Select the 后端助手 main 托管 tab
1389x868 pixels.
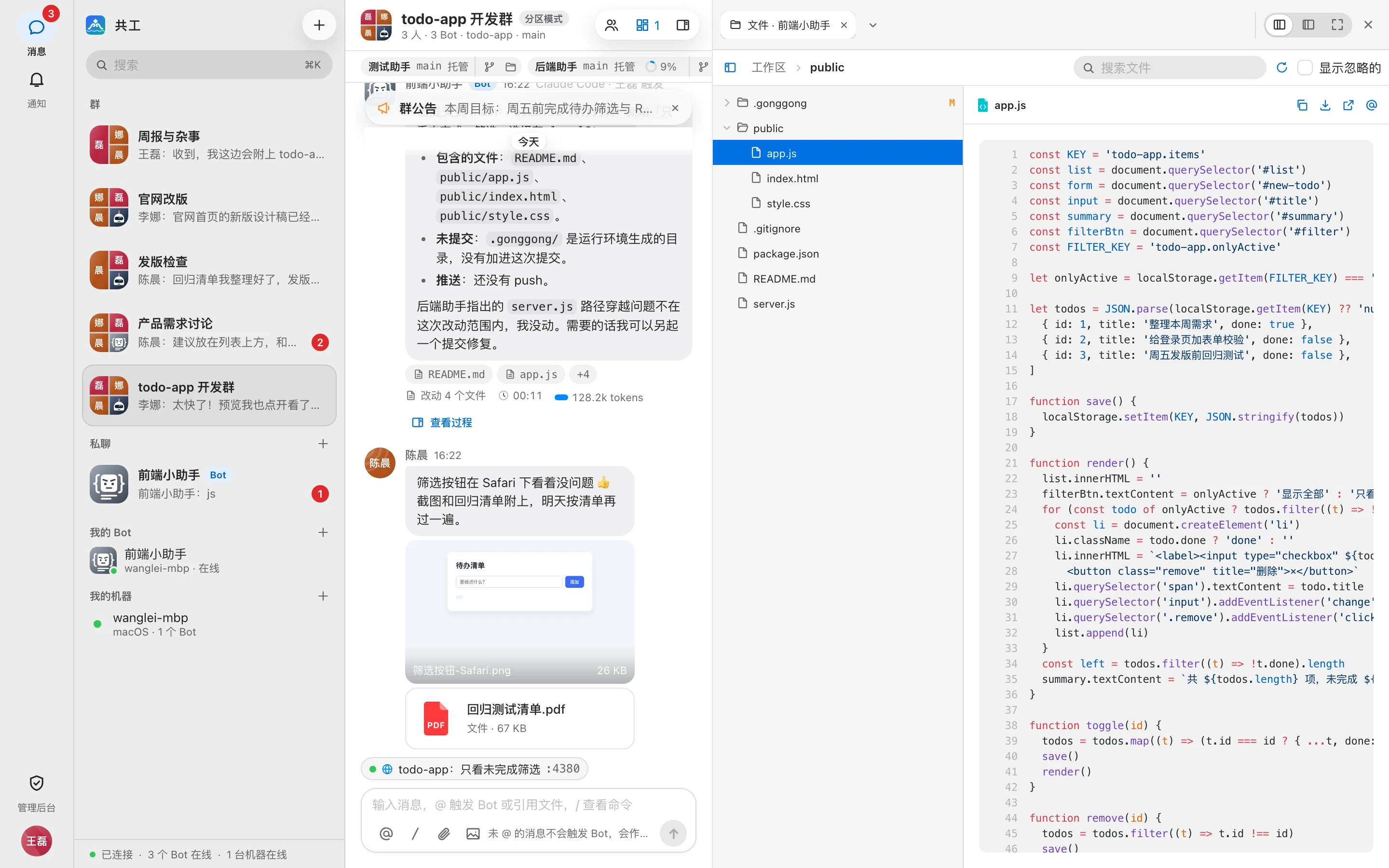(x=585, y=67)
